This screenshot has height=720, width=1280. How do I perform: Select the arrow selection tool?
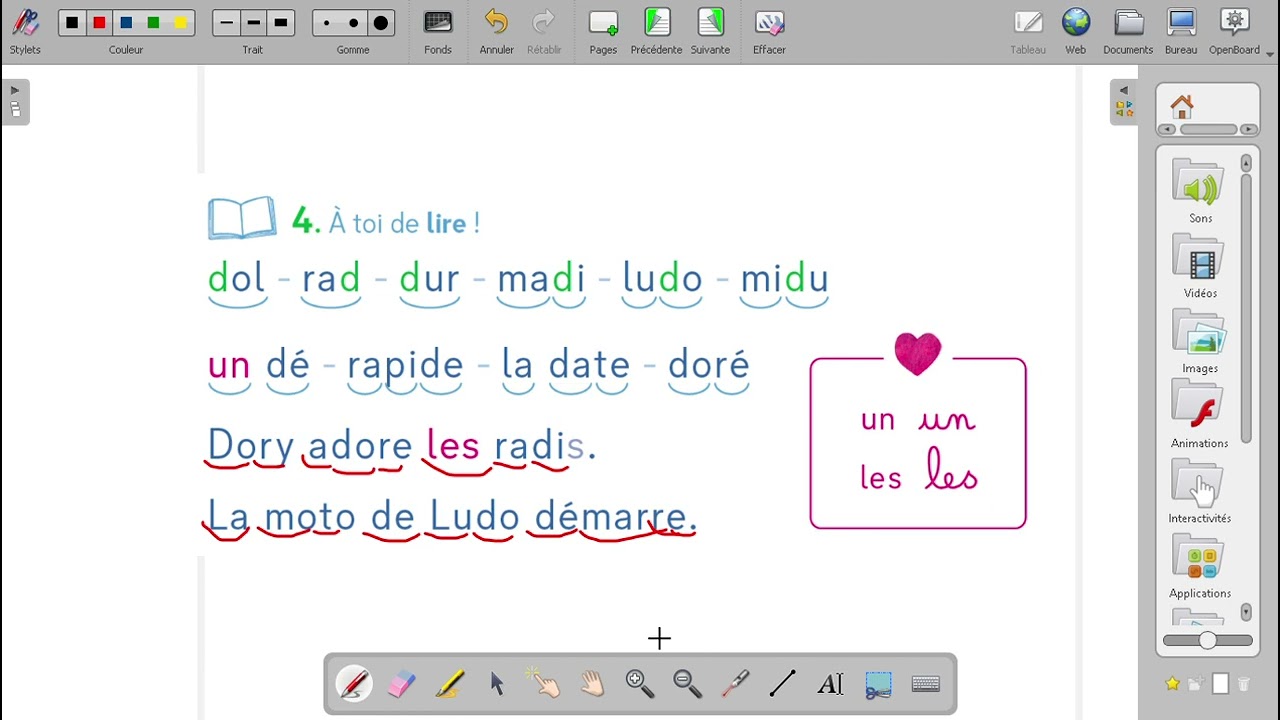pos(497,684)
